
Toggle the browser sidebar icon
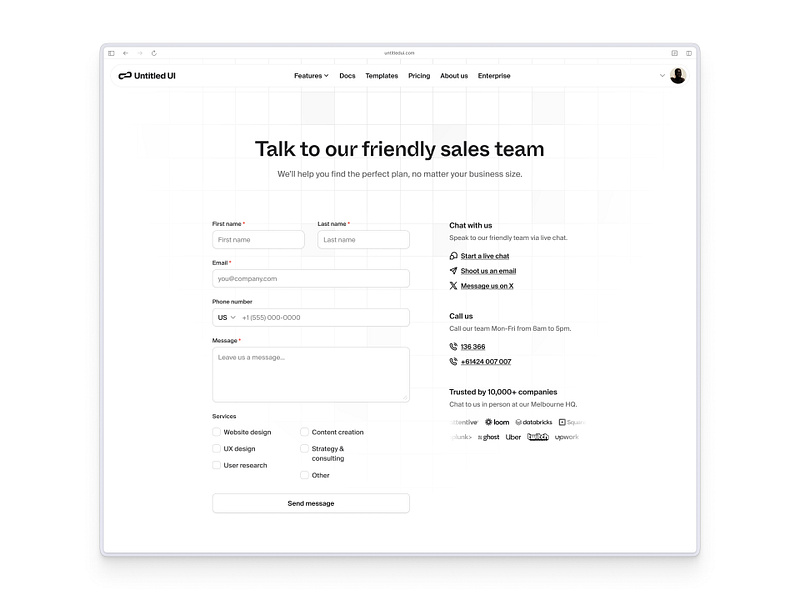point(111,53)
